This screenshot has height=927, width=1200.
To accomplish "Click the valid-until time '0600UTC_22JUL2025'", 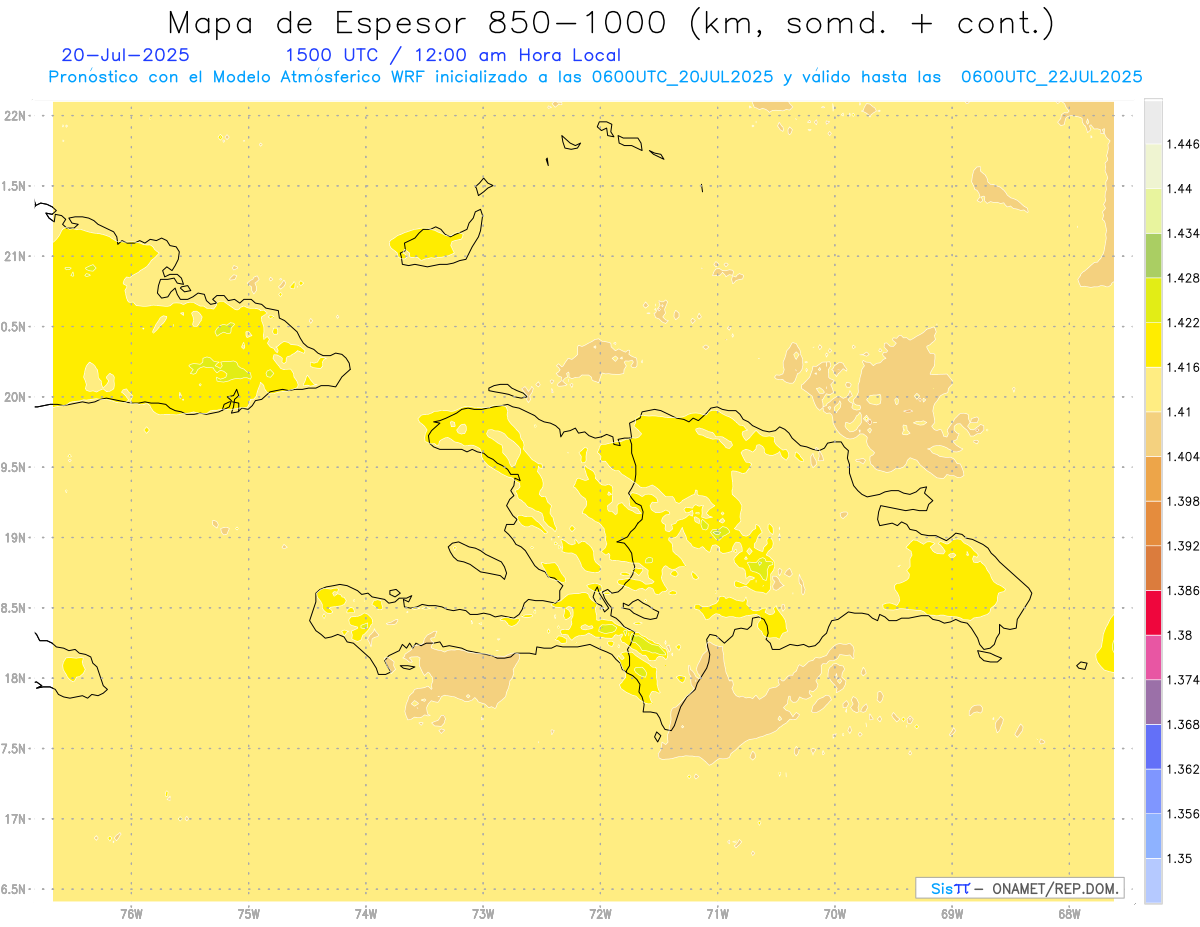I will 1051,77.
